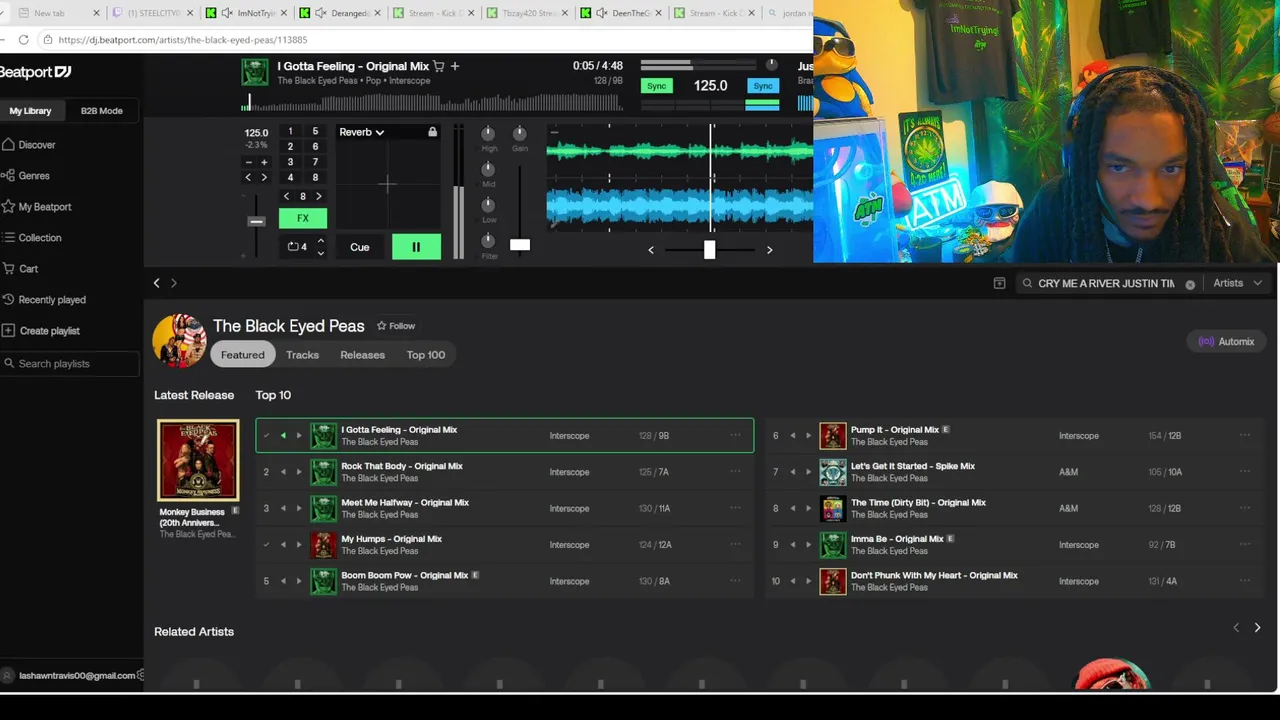
Task: Trigger hot cue pad 8
Action: tap(315, 178)
